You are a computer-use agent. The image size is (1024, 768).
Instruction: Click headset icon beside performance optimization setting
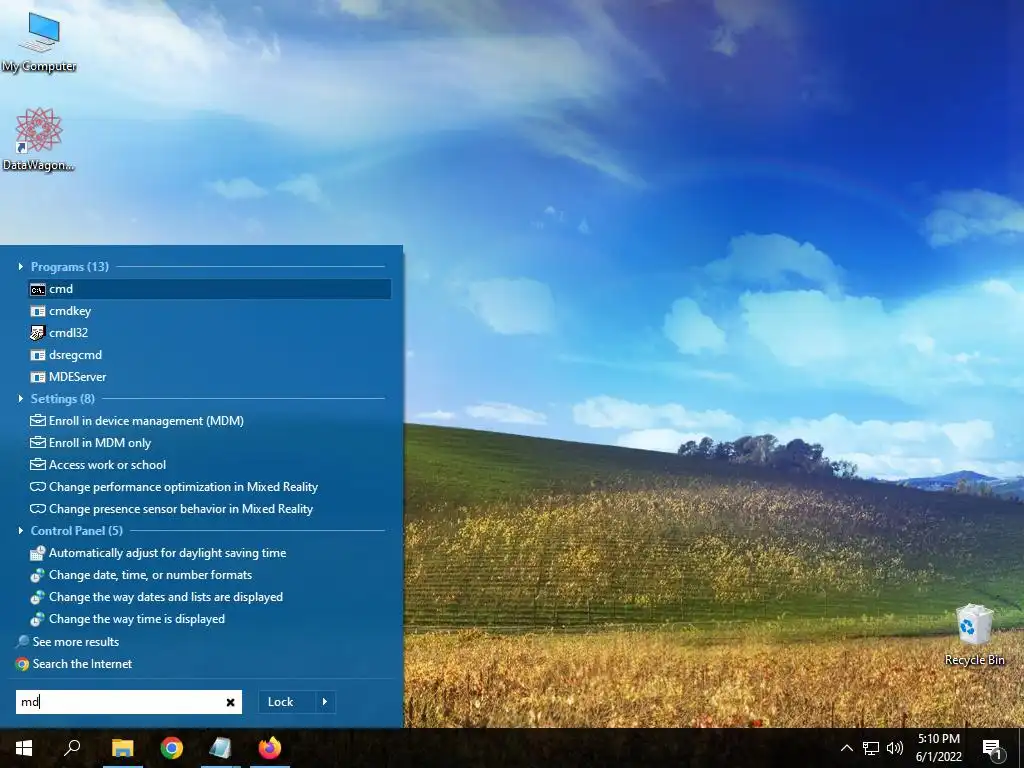coord(38,487)
